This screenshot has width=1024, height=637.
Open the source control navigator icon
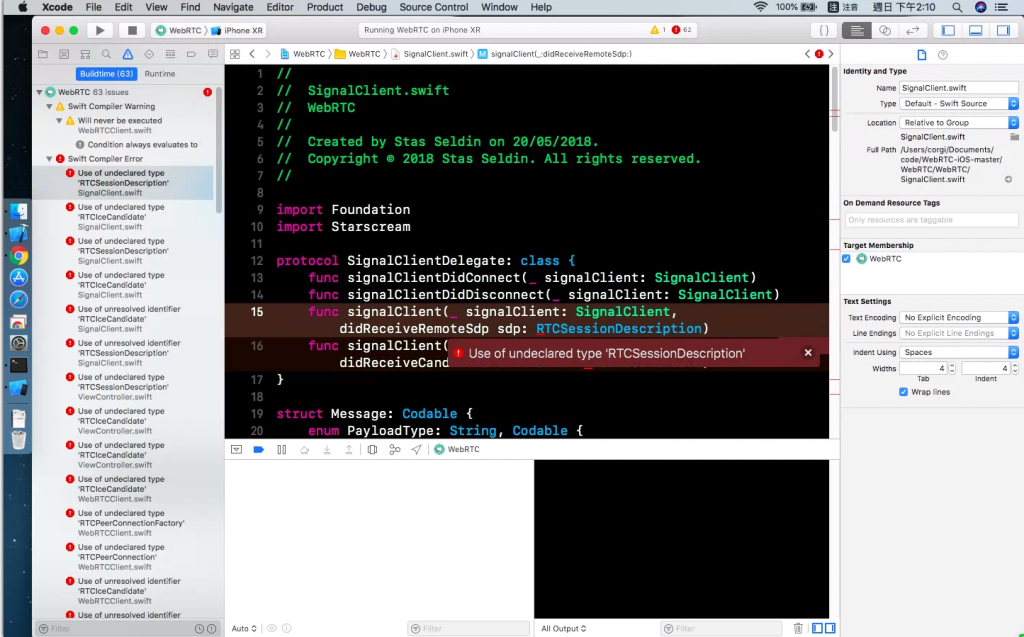click(x=64, y=54)
